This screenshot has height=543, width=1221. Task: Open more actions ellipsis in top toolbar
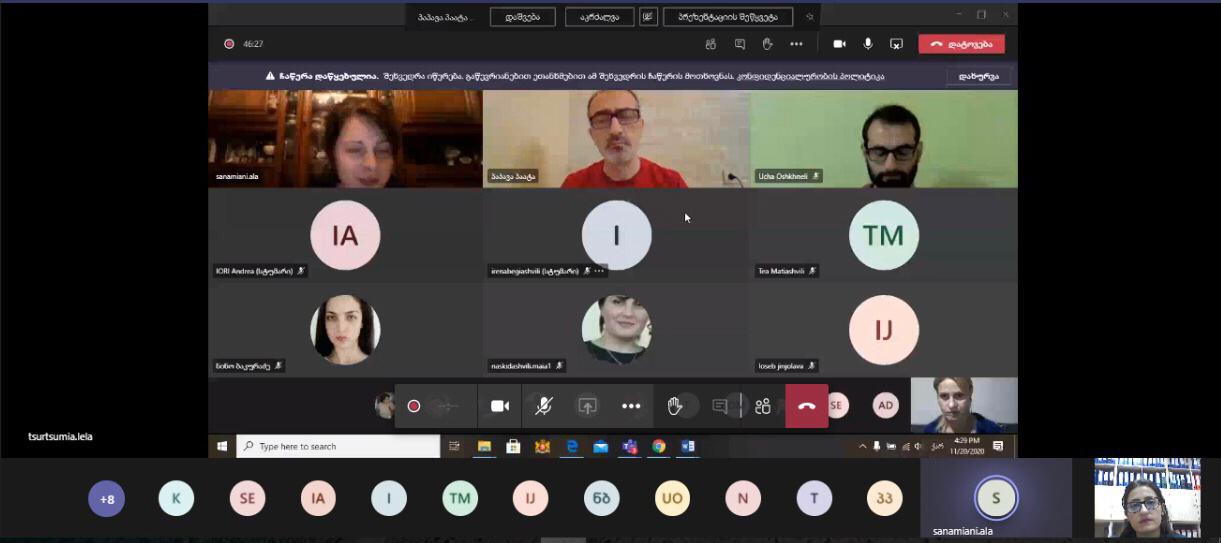796,44
